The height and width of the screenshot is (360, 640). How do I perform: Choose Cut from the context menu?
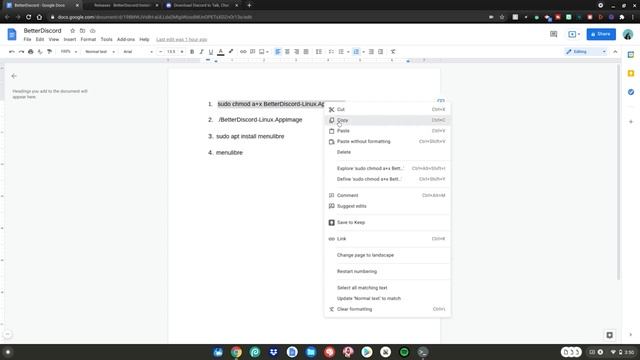[387, 109]
